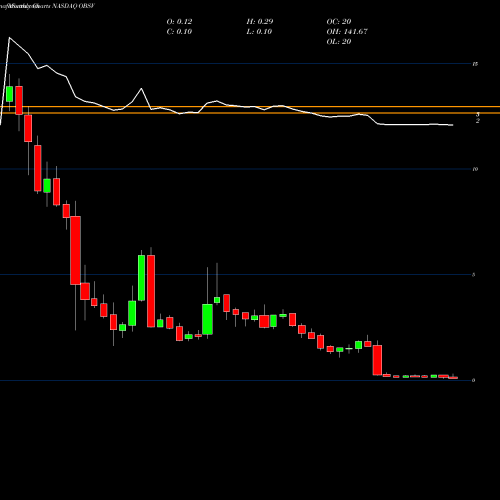500x500 pixels.
Task: Click the 'OL: 20' readout
Action: pyautogui.click(x=339, y=41)
